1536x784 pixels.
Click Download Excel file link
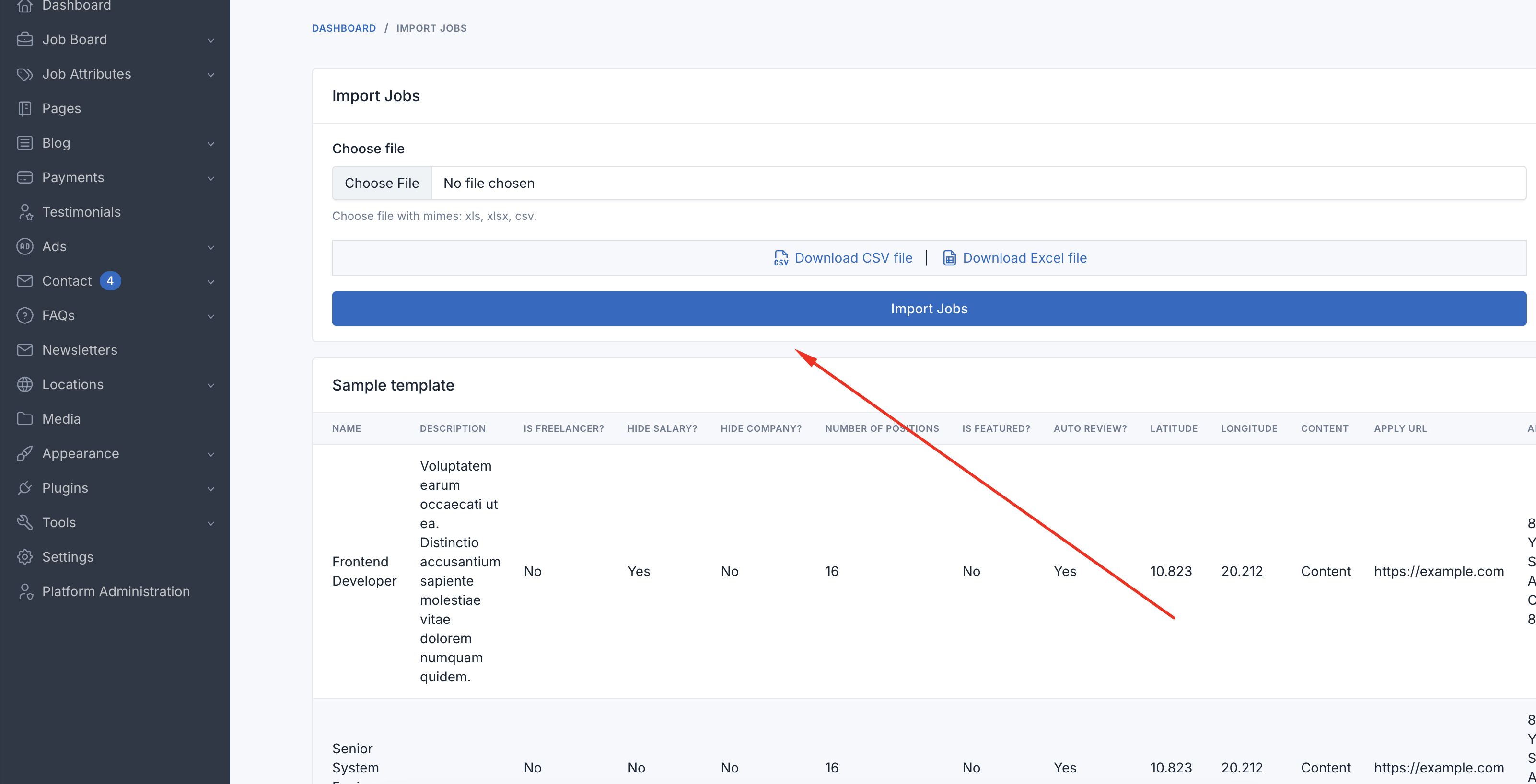(1014, 258)
